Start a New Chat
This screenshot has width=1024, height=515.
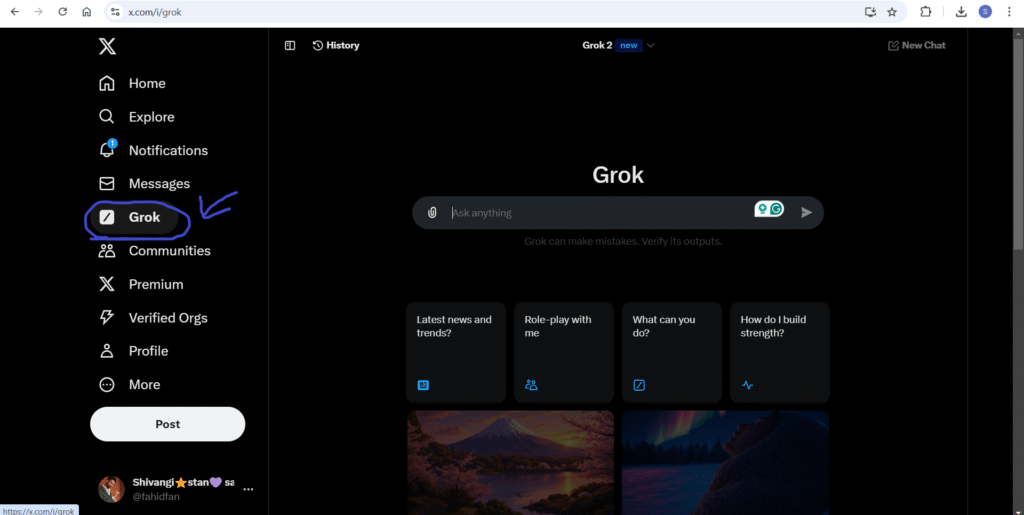[916, 45]
